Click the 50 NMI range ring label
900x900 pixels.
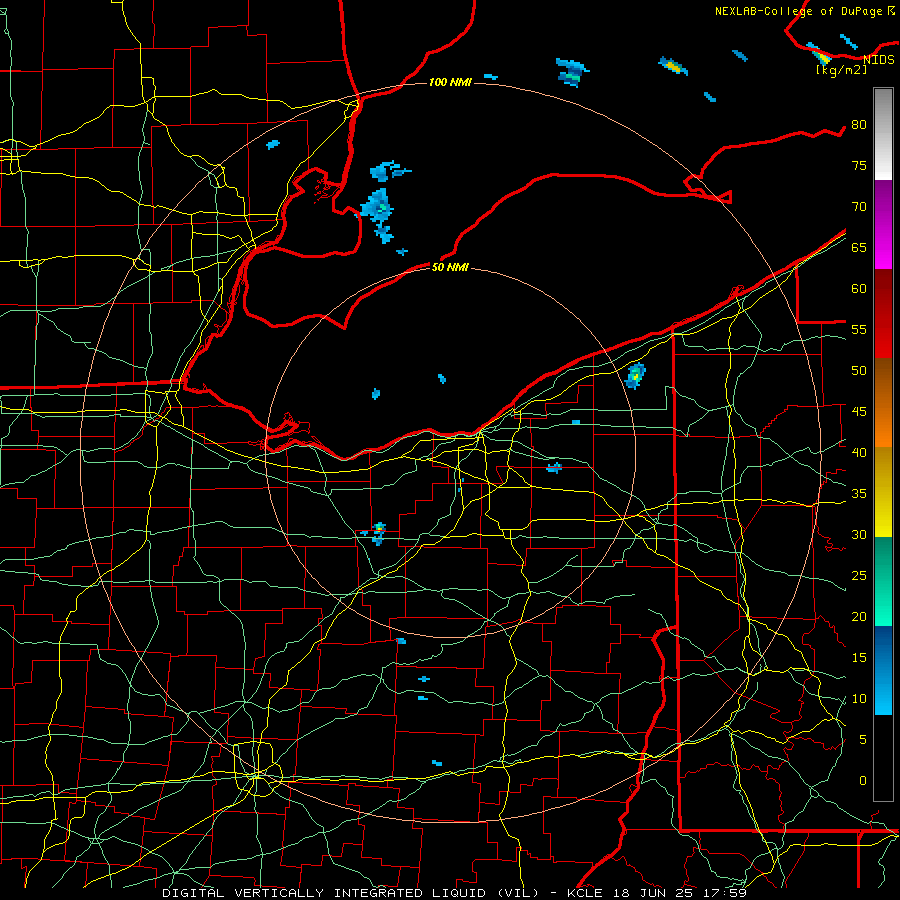450,267
